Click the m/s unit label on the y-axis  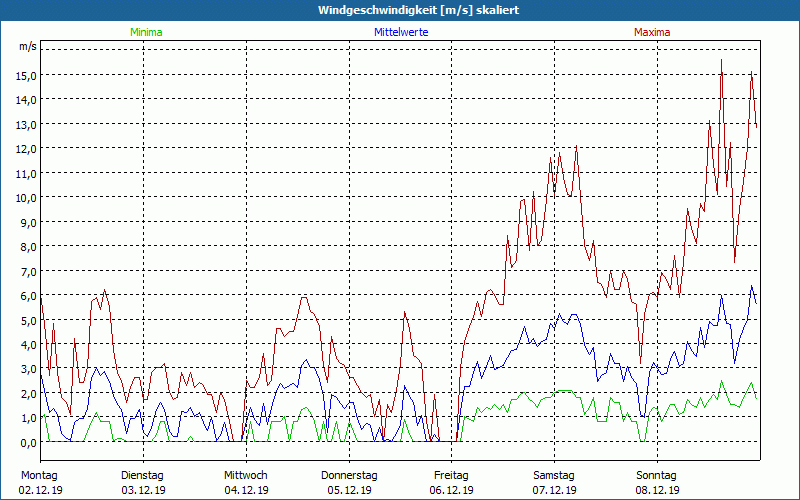(27, 46)
